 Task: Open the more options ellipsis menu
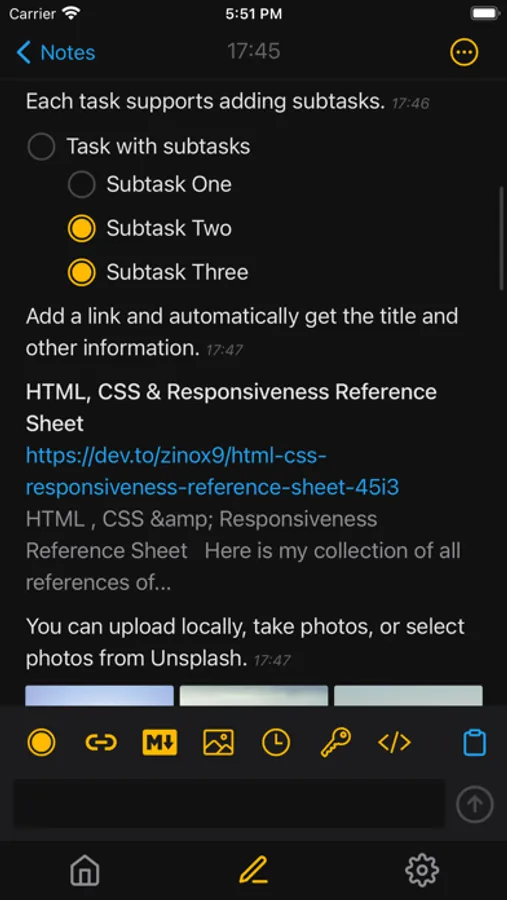464,53
